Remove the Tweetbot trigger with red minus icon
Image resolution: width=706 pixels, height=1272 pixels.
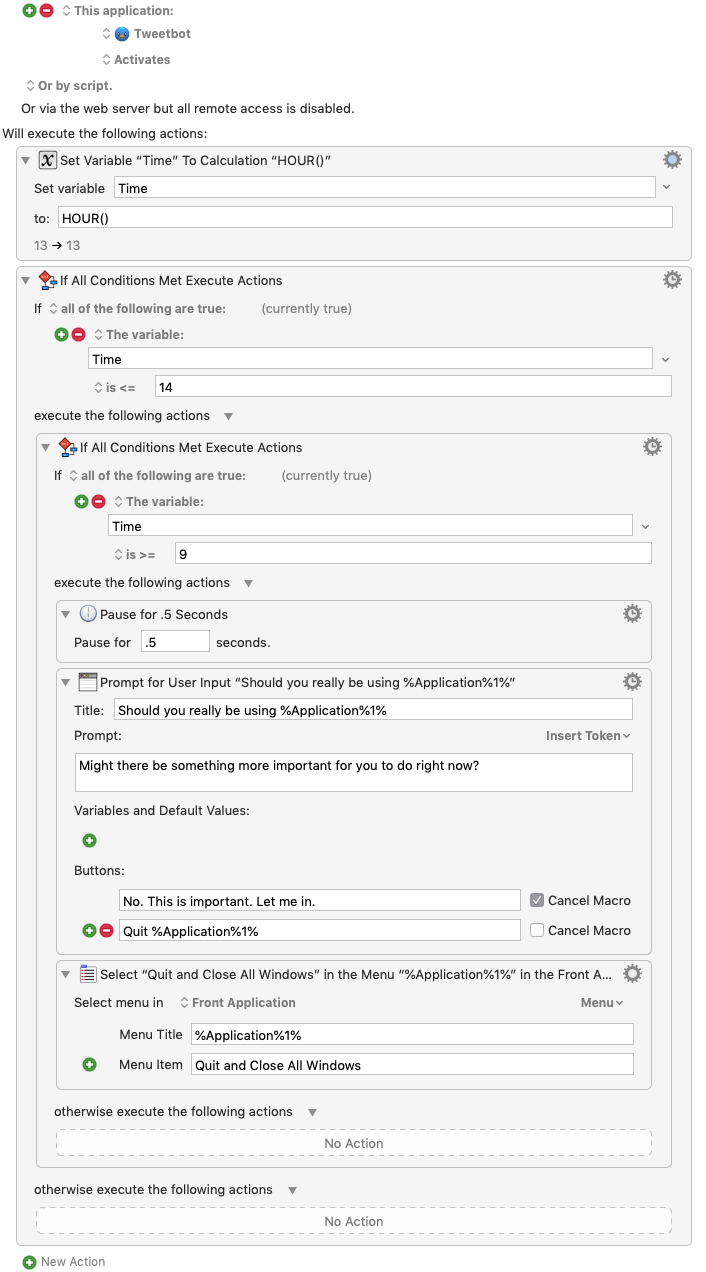tap(46, 10)
